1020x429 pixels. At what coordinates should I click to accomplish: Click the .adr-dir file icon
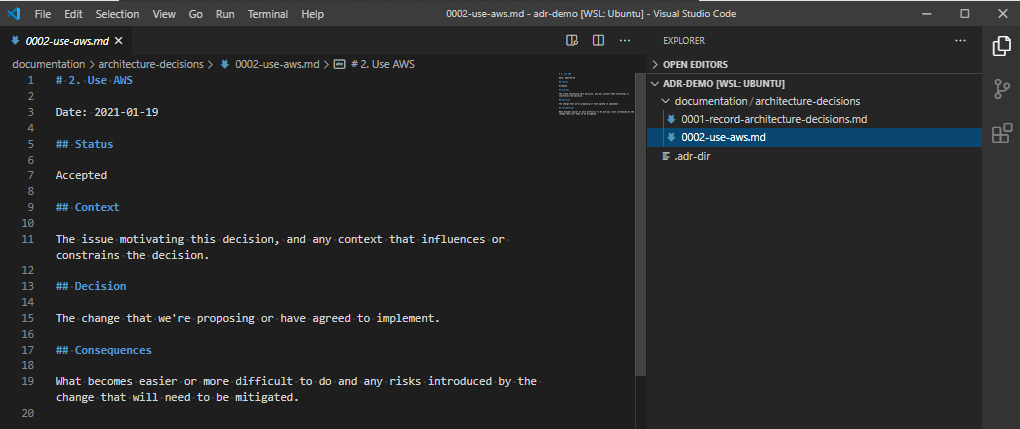pos(665,156)
